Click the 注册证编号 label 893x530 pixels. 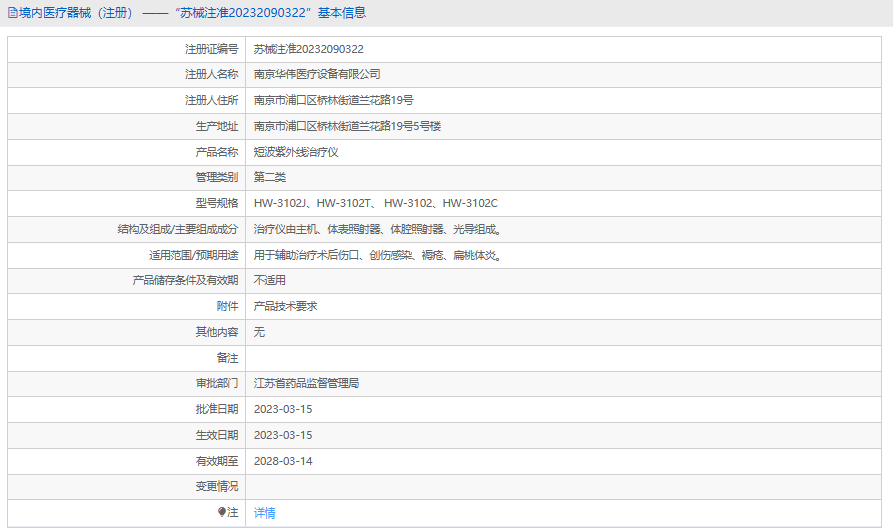(211, 49)
